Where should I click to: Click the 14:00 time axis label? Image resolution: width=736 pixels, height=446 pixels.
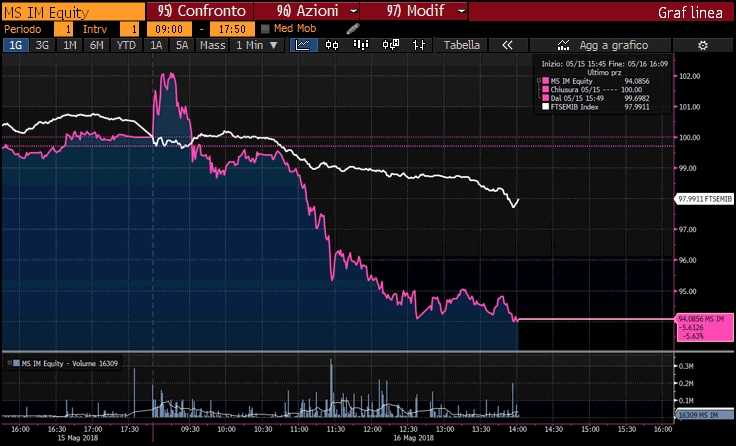[x=517, y=429]
